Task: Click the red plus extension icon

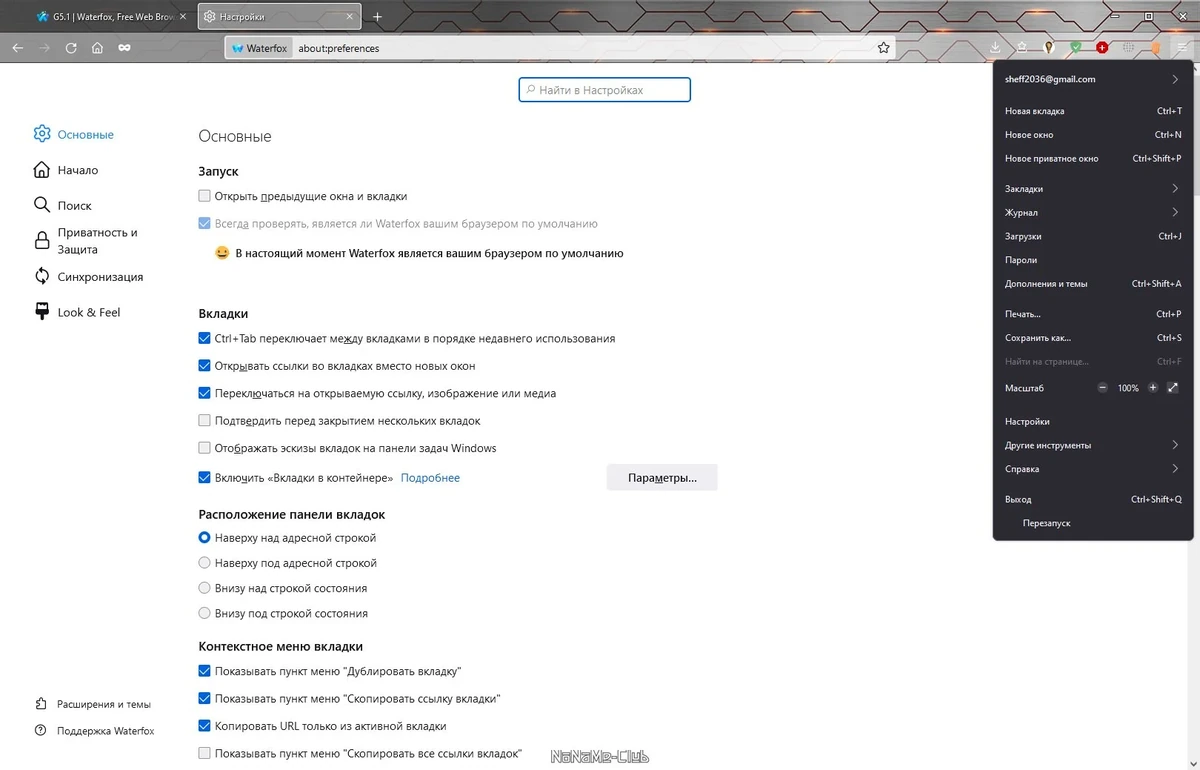Action: point(1102,47)
